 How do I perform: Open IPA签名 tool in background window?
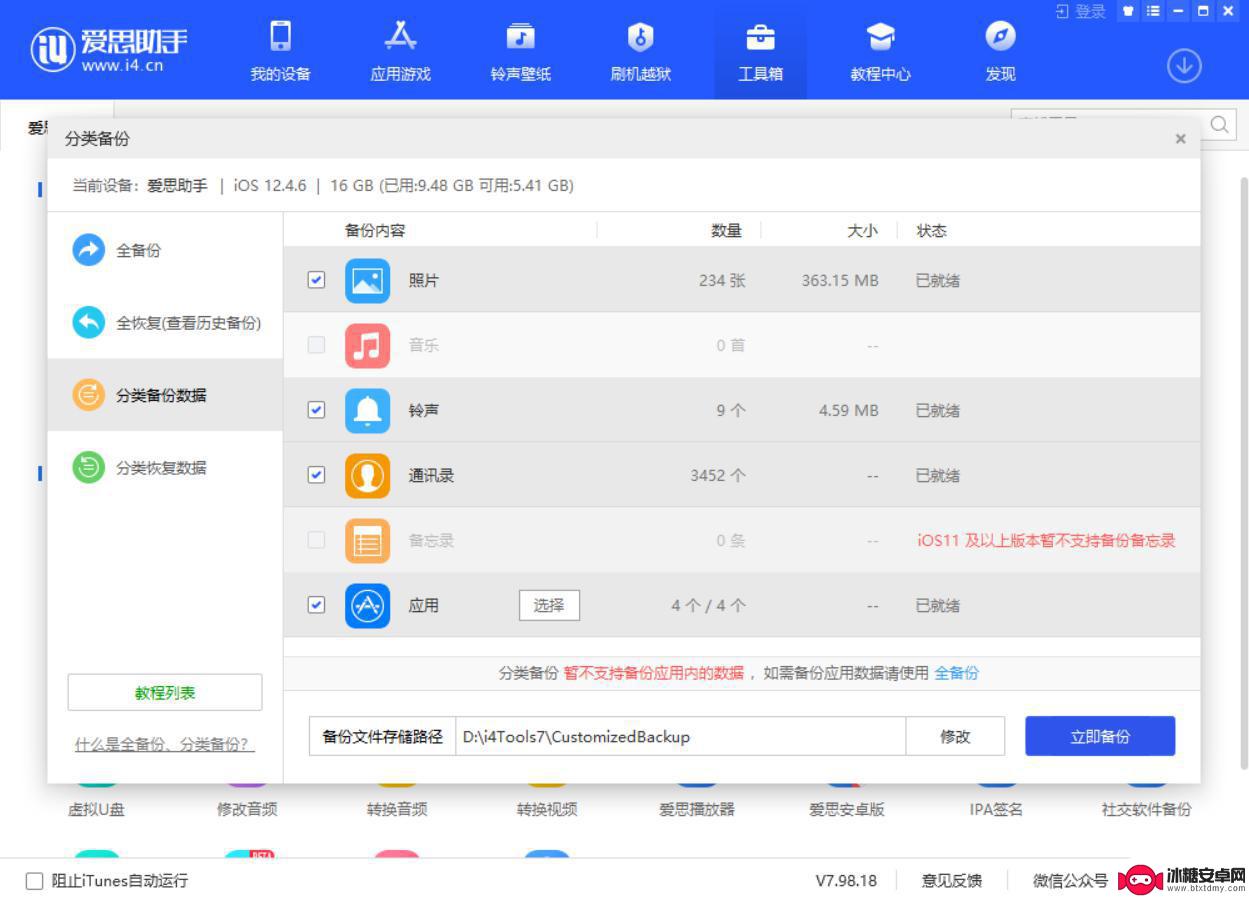click(996, 809)
